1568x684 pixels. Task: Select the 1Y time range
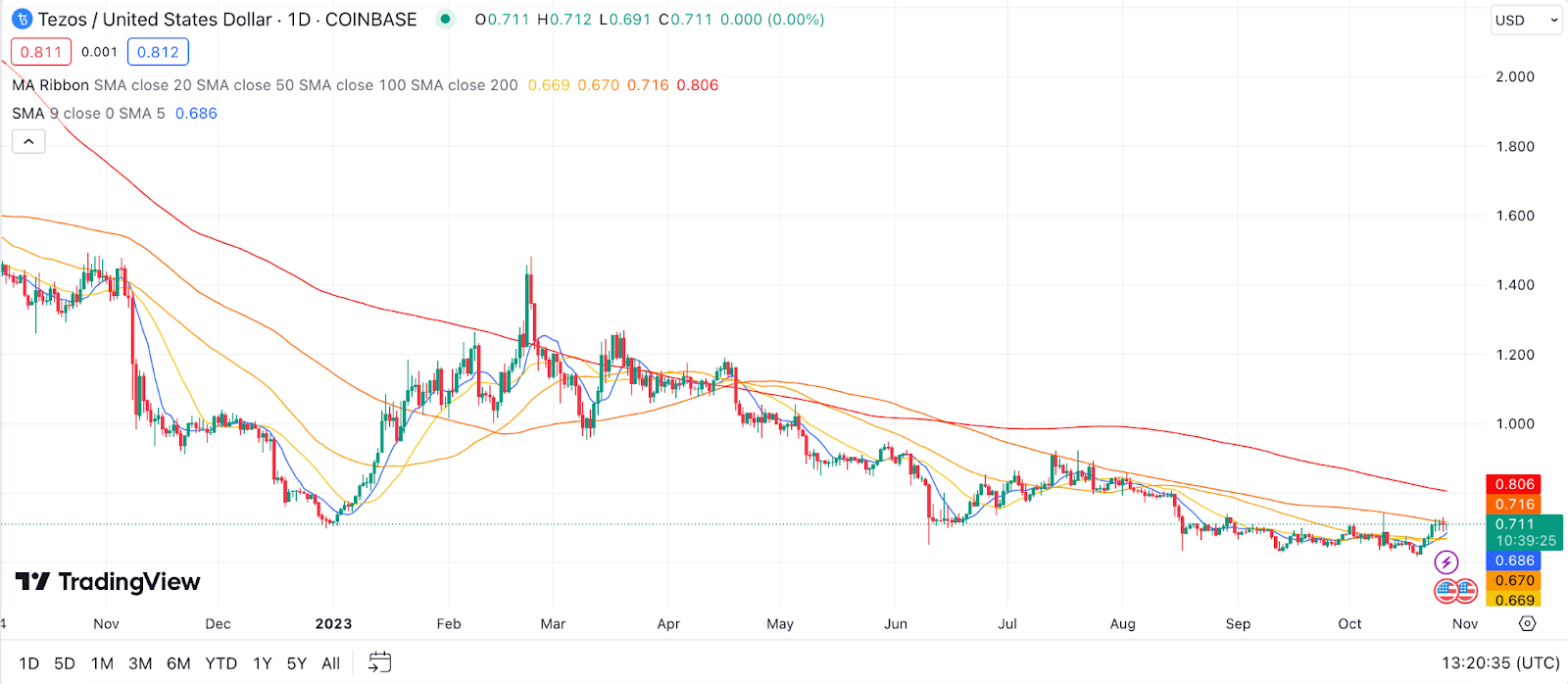coord(263,663)
